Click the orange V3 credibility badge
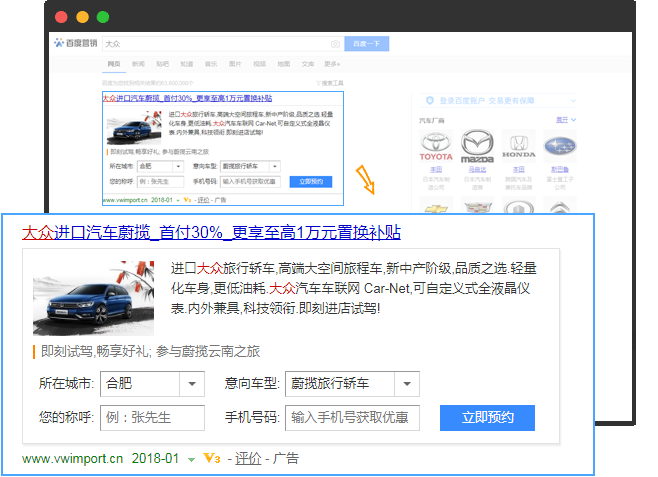Viewport: 658px width, 477px height. pyautogui.click(x=211, y=459)
